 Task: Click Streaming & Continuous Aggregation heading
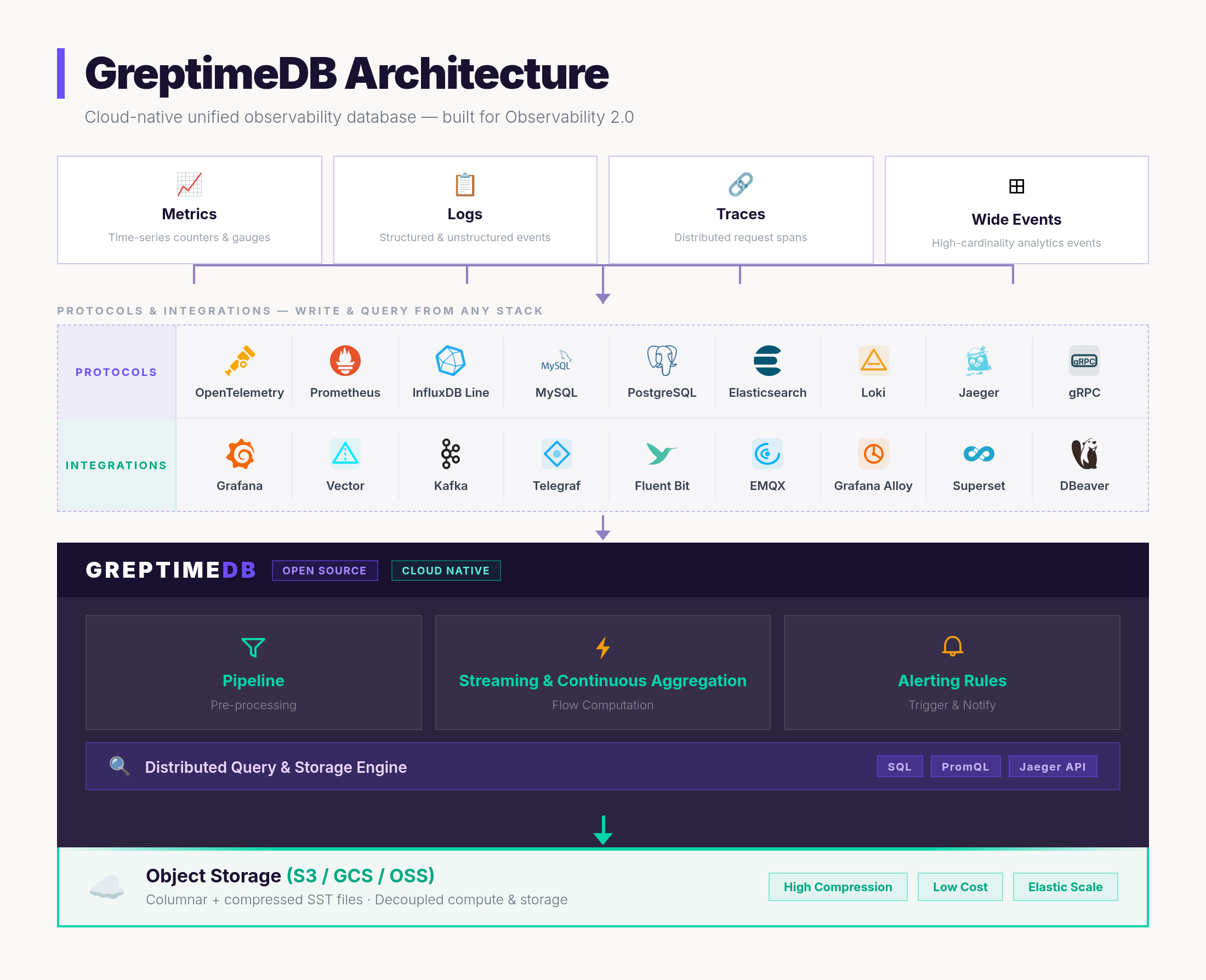click(602, 680)
